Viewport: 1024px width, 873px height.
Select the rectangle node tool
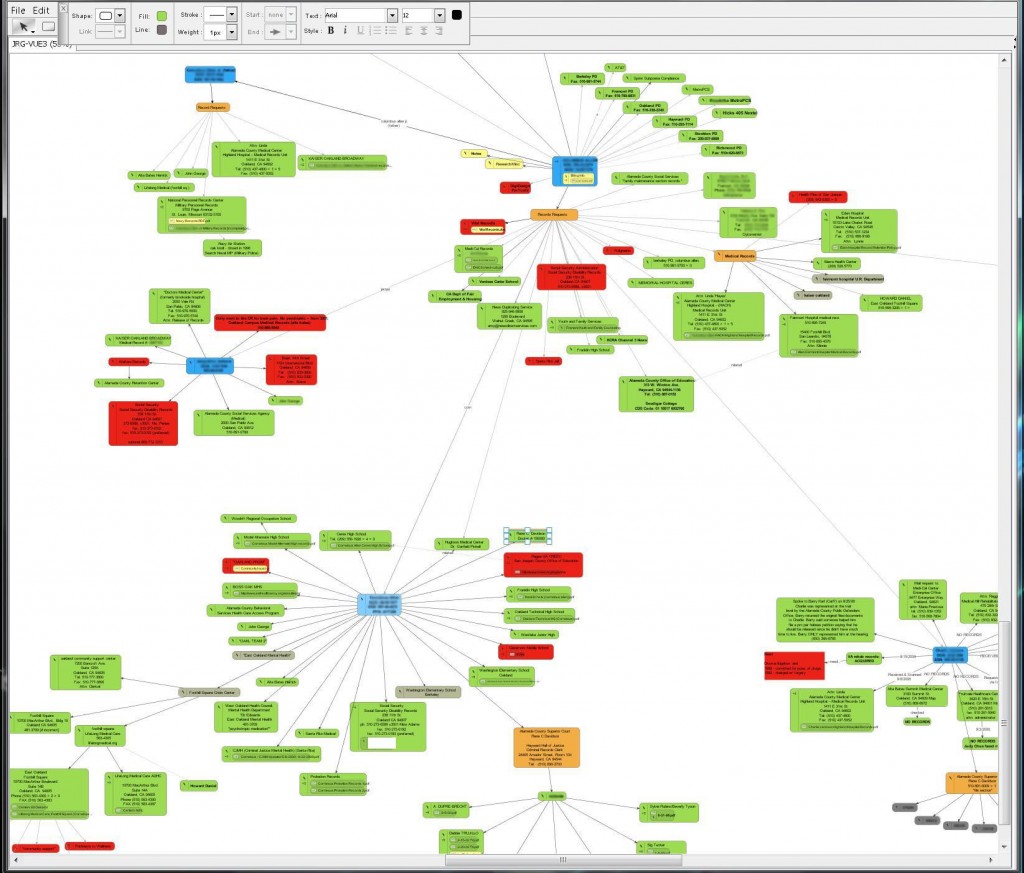pos(48,26)
